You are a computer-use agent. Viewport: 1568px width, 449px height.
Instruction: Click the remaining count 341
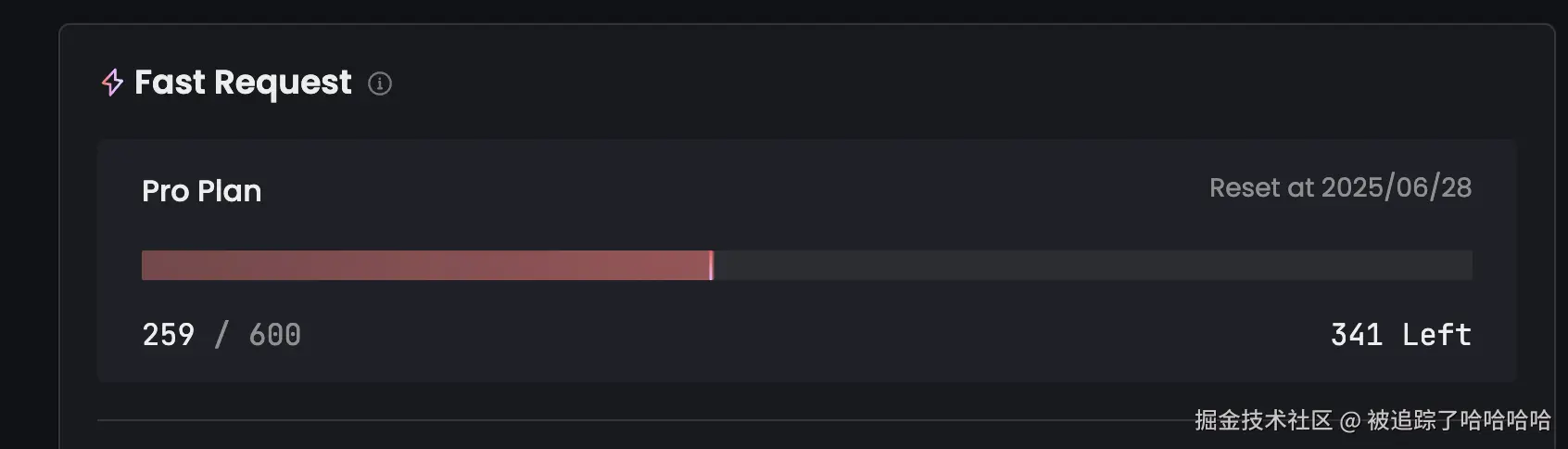click(1356, 335)
